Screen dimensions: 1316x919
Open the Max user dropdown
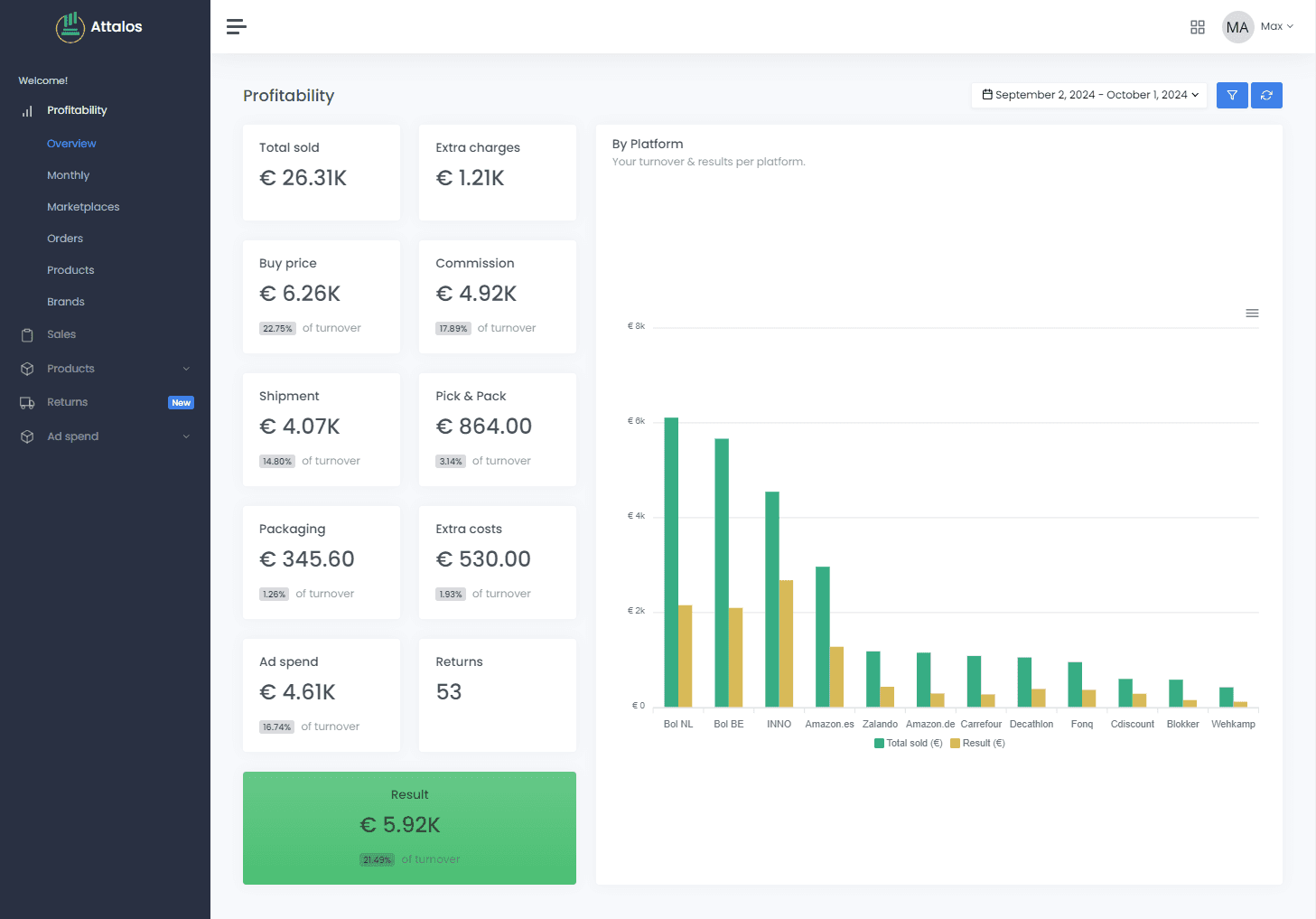(x=1277, y=26)
